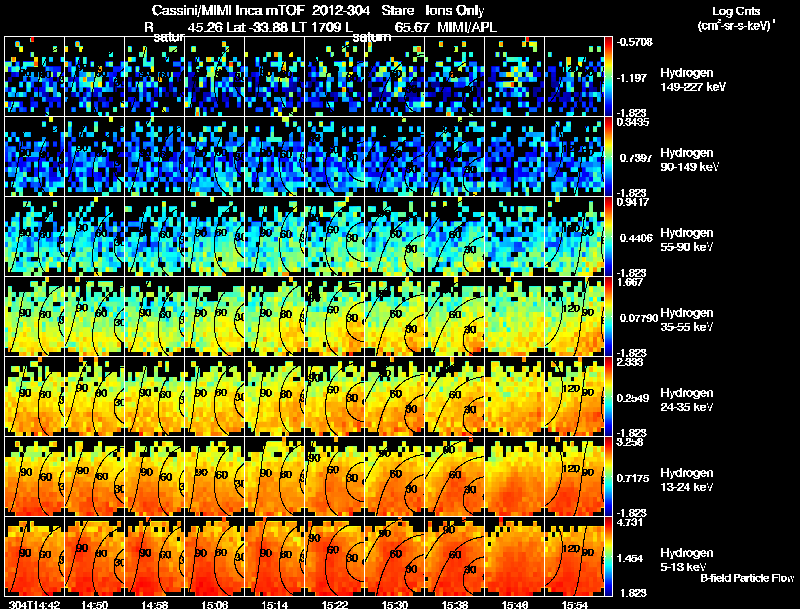Click the color bar beside Hydrogen 35-55 keV
The image size is (800, 609).
608,316
